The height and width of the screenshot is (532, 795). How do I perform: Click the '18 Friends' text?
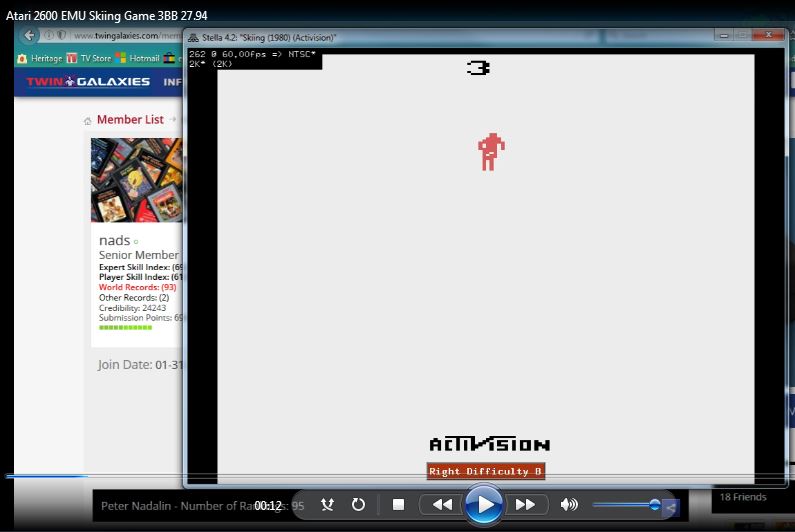pyautogui.click(x=743, y=497)
